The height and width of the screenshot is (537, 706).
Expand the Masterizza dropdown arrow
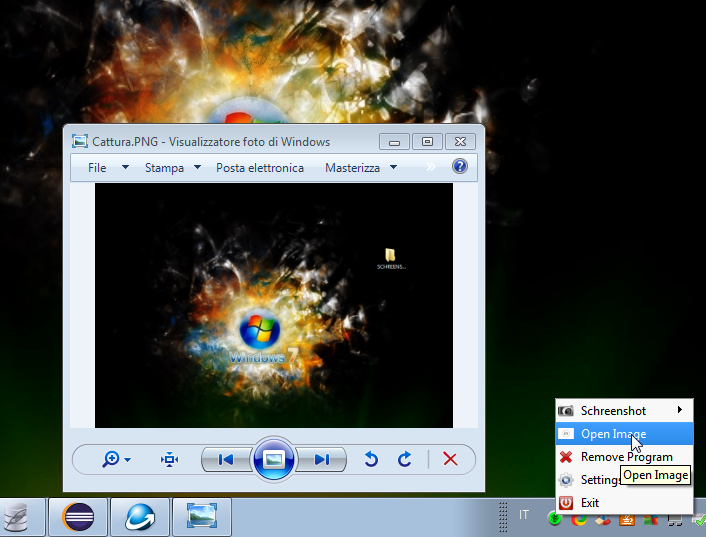[x=393, y=167]
